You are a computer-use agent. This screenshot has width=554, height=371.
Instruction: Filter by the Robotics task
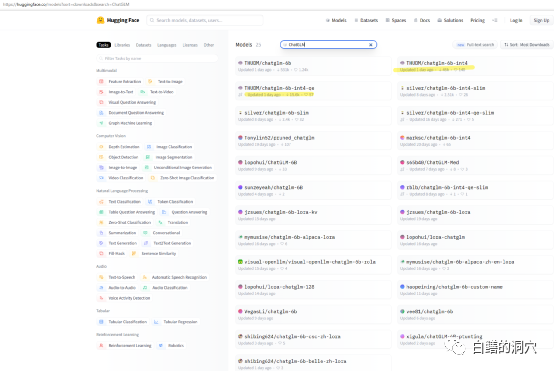tap(171, 345)
